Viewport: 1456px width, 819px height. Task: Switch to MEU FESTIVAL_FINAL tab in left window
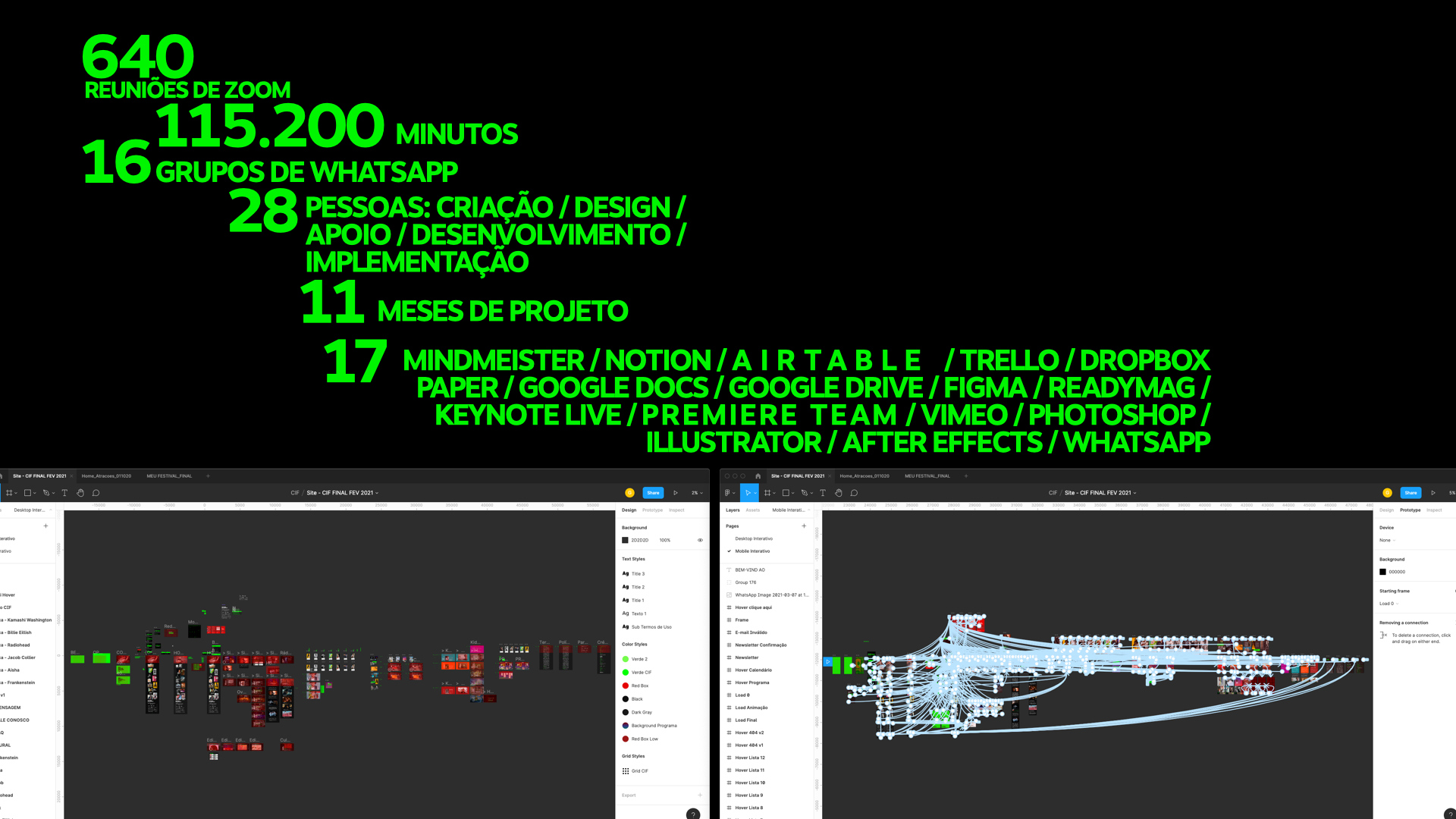169,476
